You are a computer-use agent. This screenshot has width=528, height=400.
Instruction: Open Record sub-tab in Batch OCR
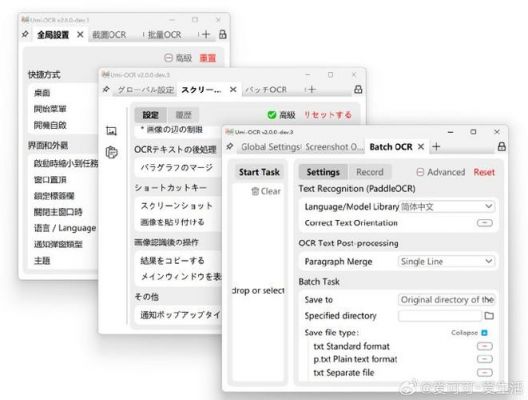[370, 172]
